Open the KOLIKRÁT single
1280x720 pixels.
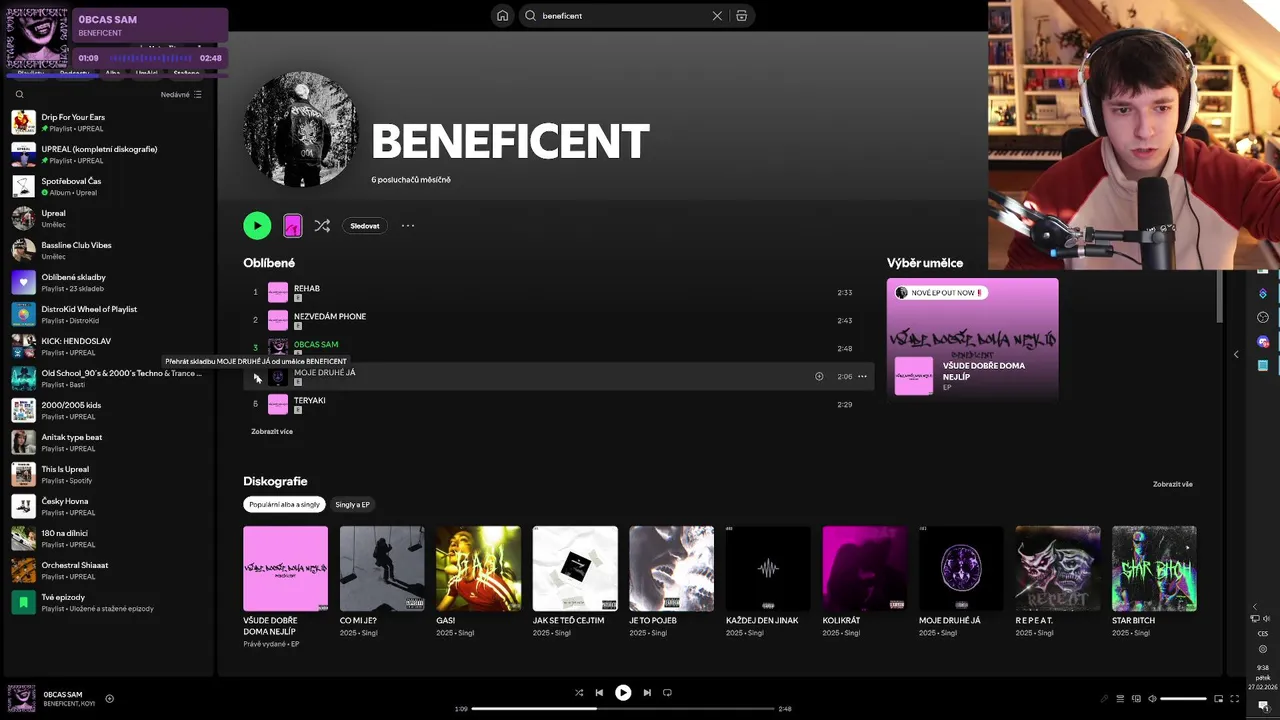tap(864, 569)
